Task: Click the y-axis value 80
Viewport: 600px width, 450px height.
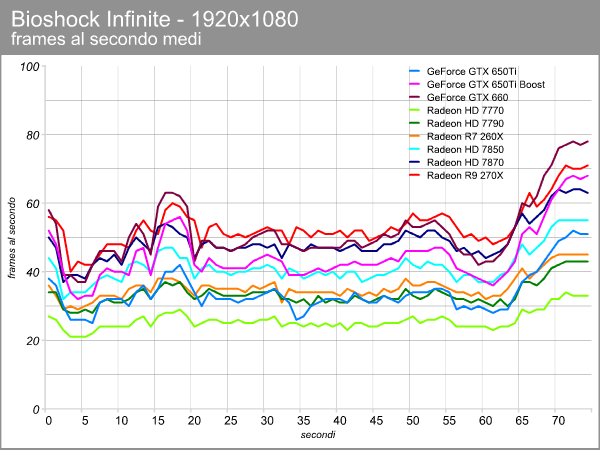Action: (33, 135)
